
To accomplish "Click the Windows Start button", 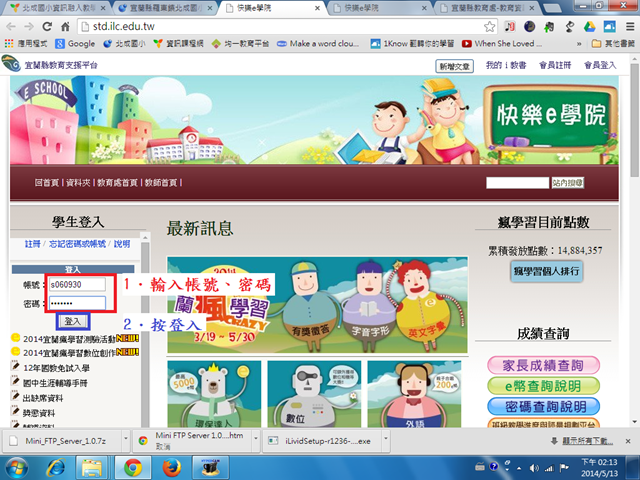I will point(18,467).
